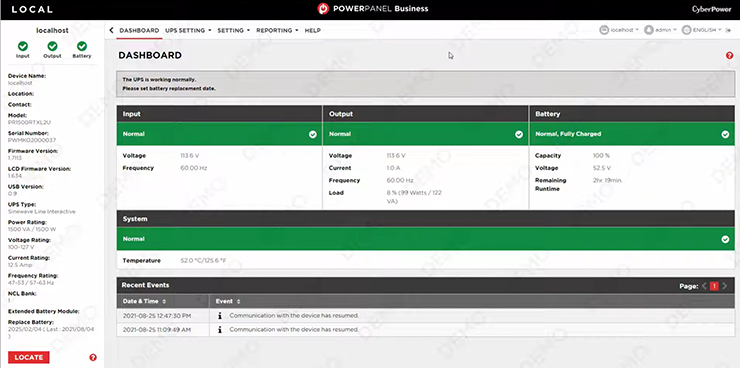The width and height of the screenshot is (740, 368).
Task: Click model value PR1500RTXL2U
Action: [x=29, y=122]
